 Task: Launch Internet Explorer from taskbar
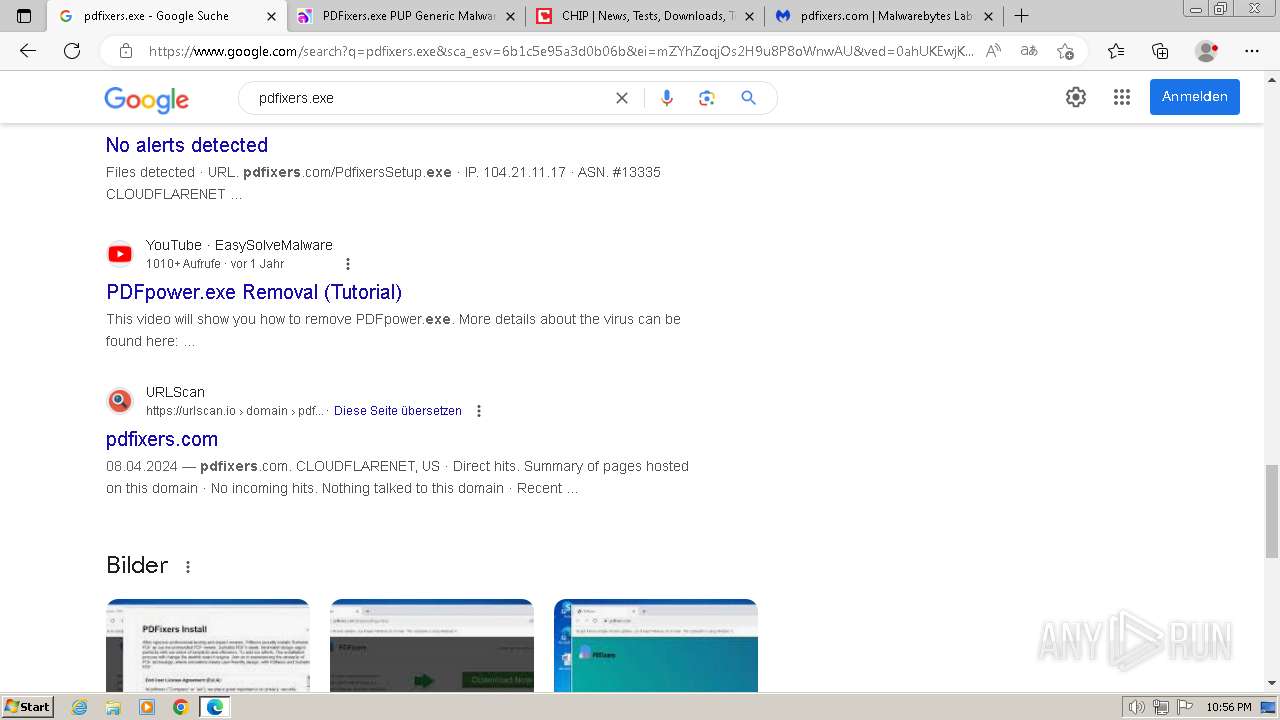(80, 707)
